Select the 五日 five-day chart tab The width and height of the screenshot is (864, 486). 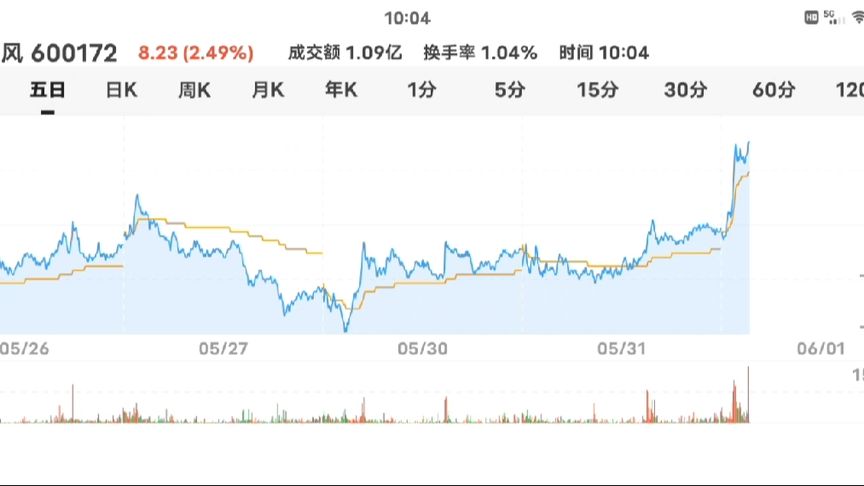[x=47, y=90]
